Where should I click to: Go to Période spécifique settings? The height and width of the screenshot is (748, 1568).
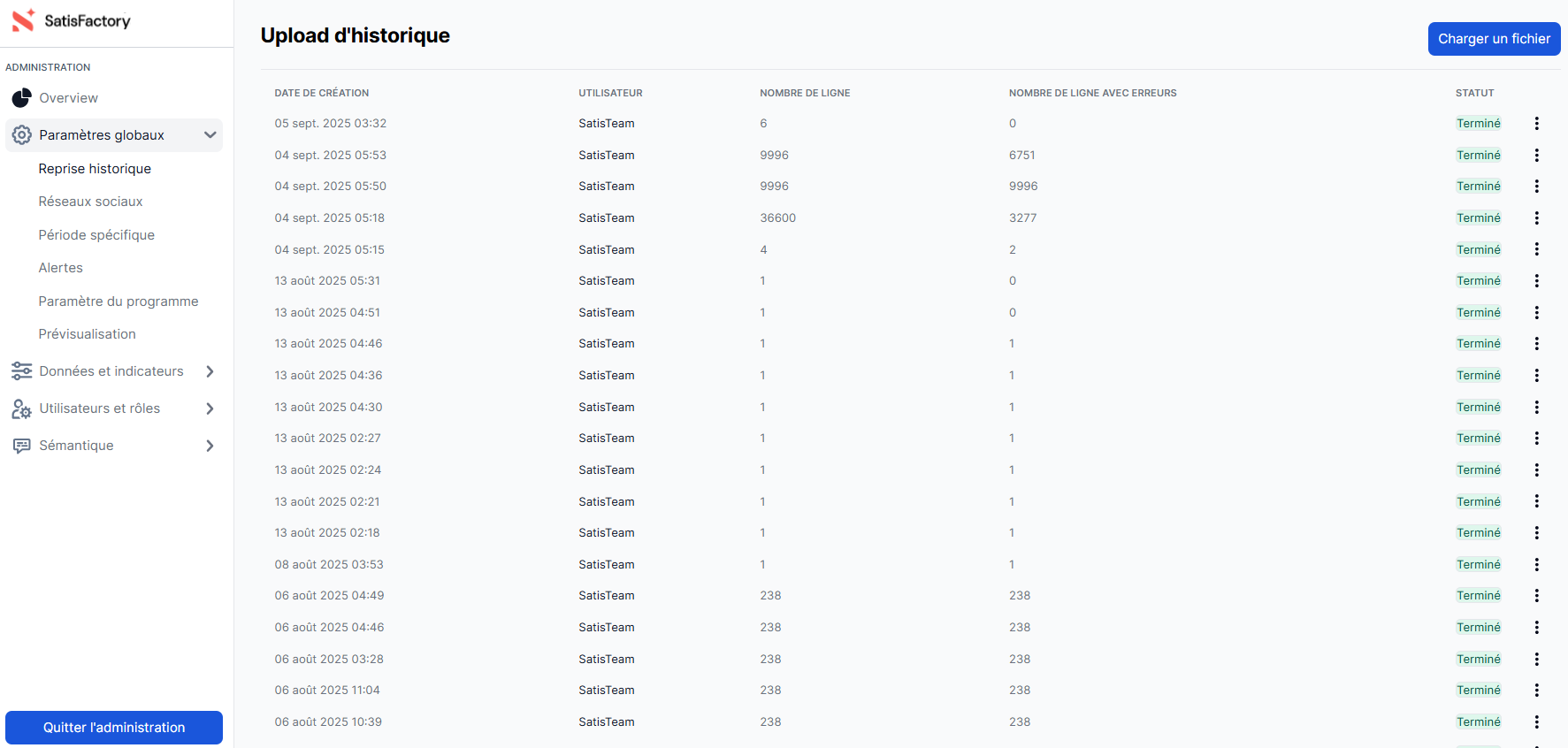click(x=96, y=235)
